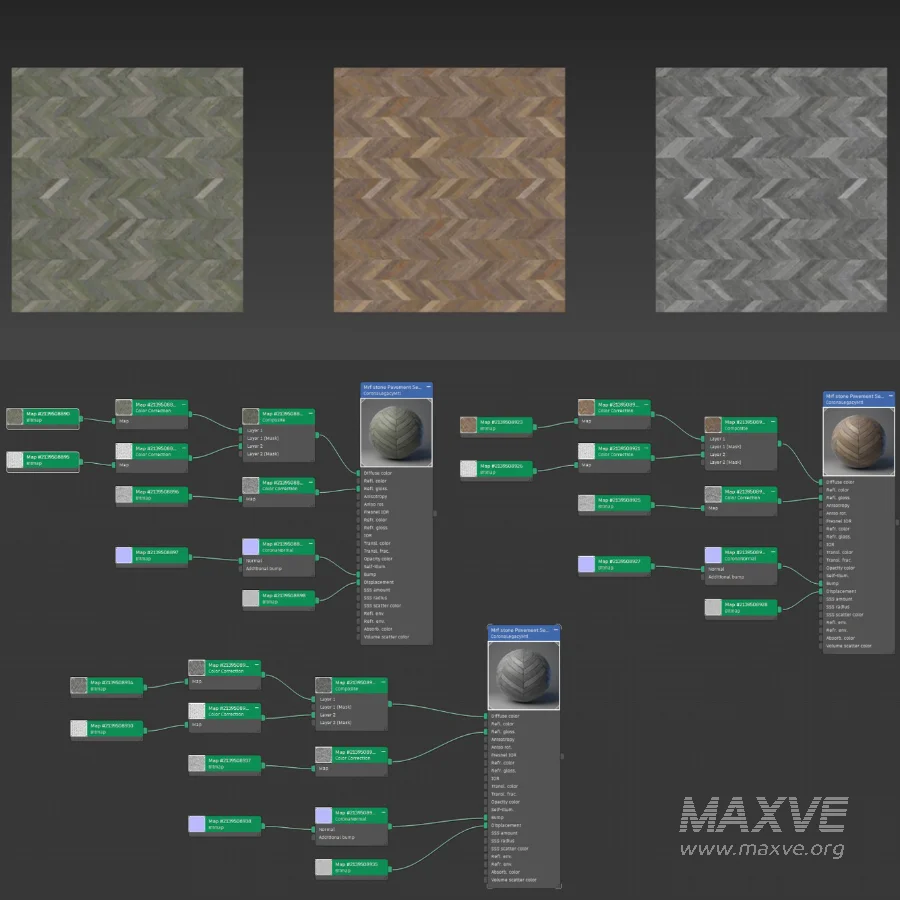Click green material sphere preview
The width and height of the screenshot is (900, 900).
[396, 432]
